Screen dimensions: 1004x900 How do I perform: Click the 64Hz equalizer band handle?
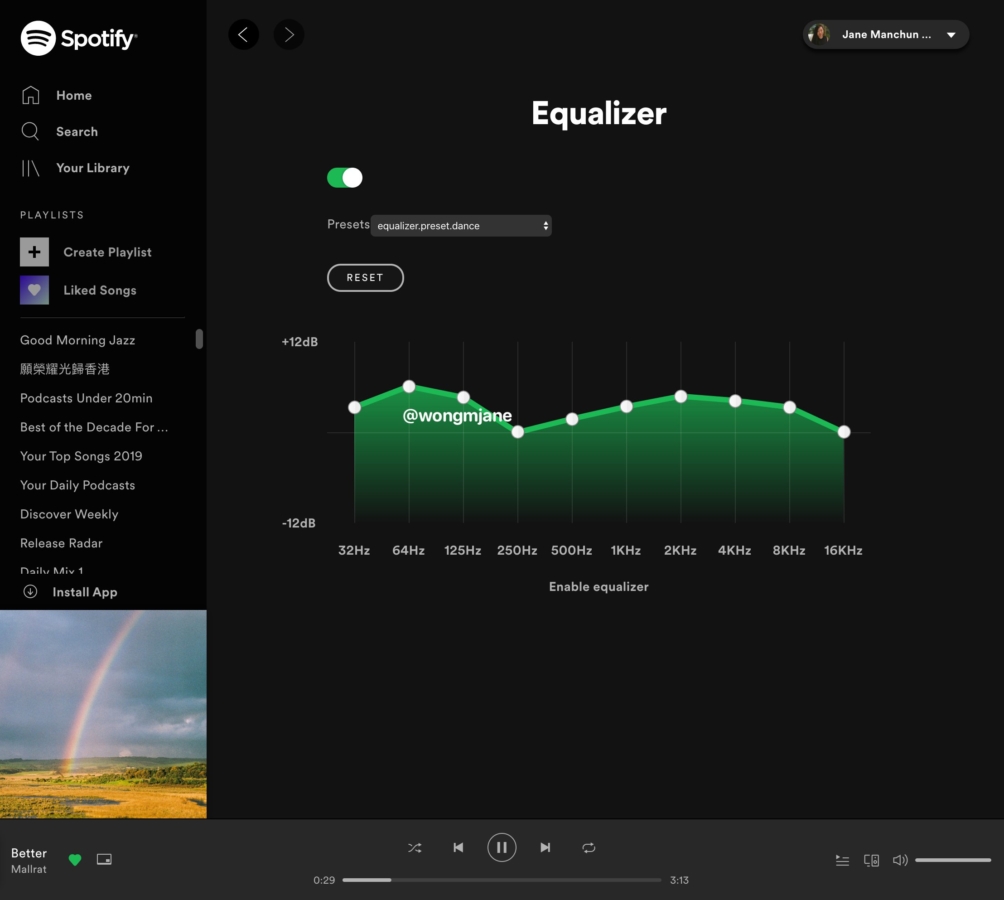coord(409,386)
